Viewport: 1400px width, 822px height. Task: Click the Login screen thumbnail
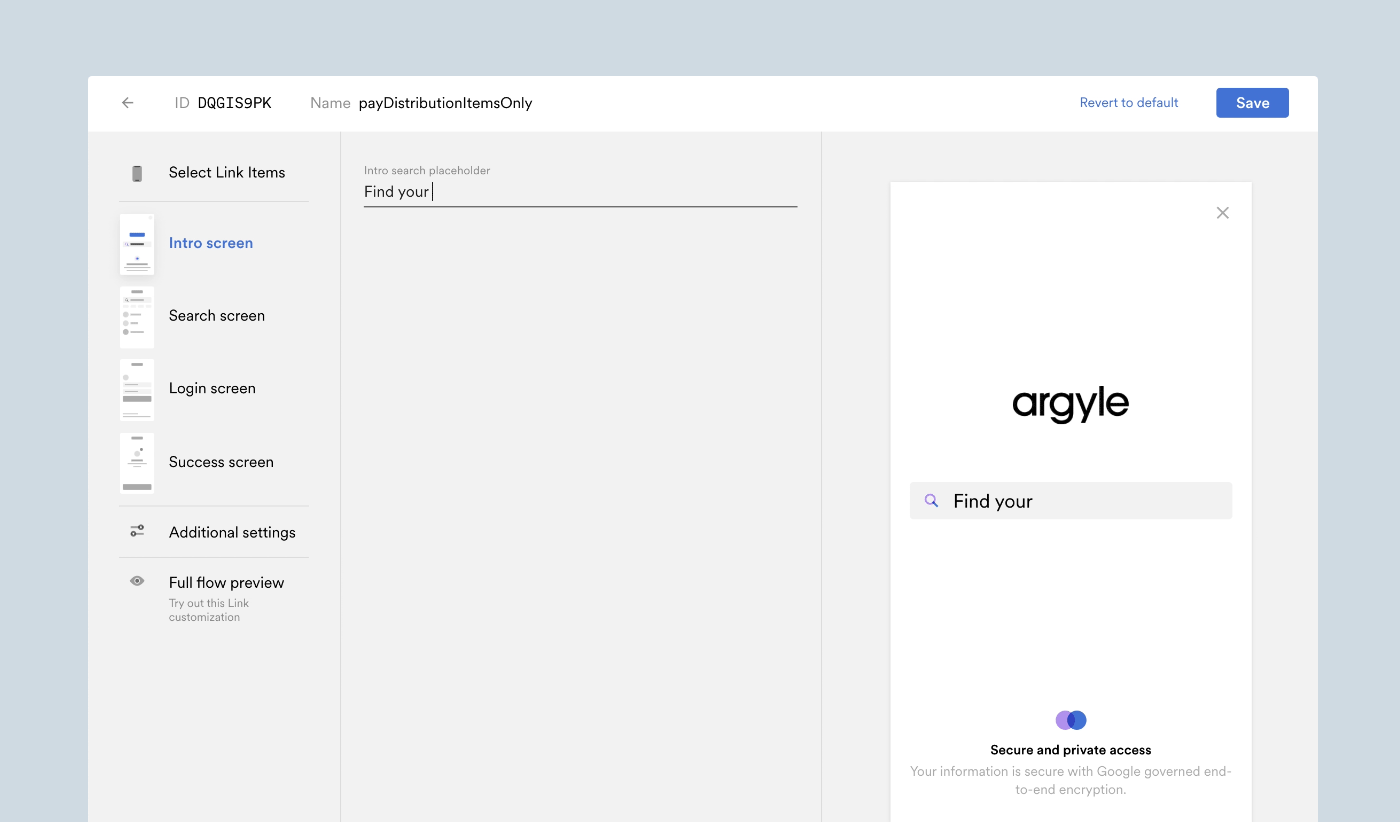pos(137,390)
